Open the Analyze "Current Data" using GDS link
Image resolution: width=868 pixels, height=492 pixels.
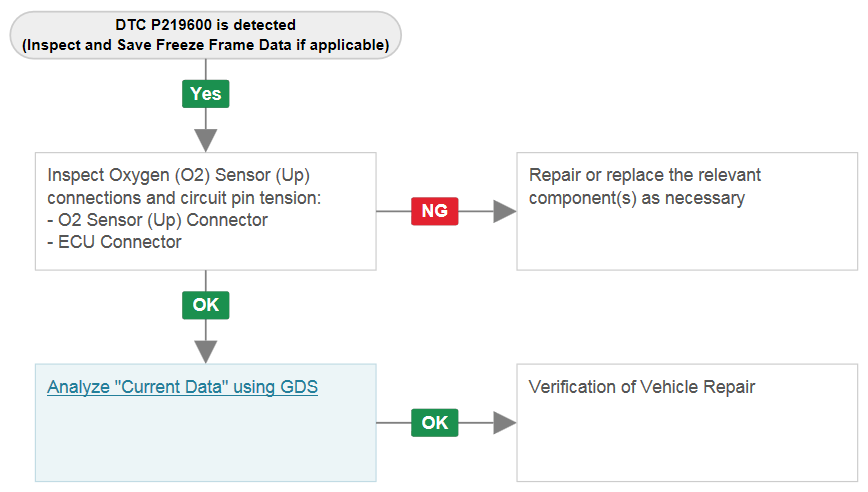click(x=182, y=387)
